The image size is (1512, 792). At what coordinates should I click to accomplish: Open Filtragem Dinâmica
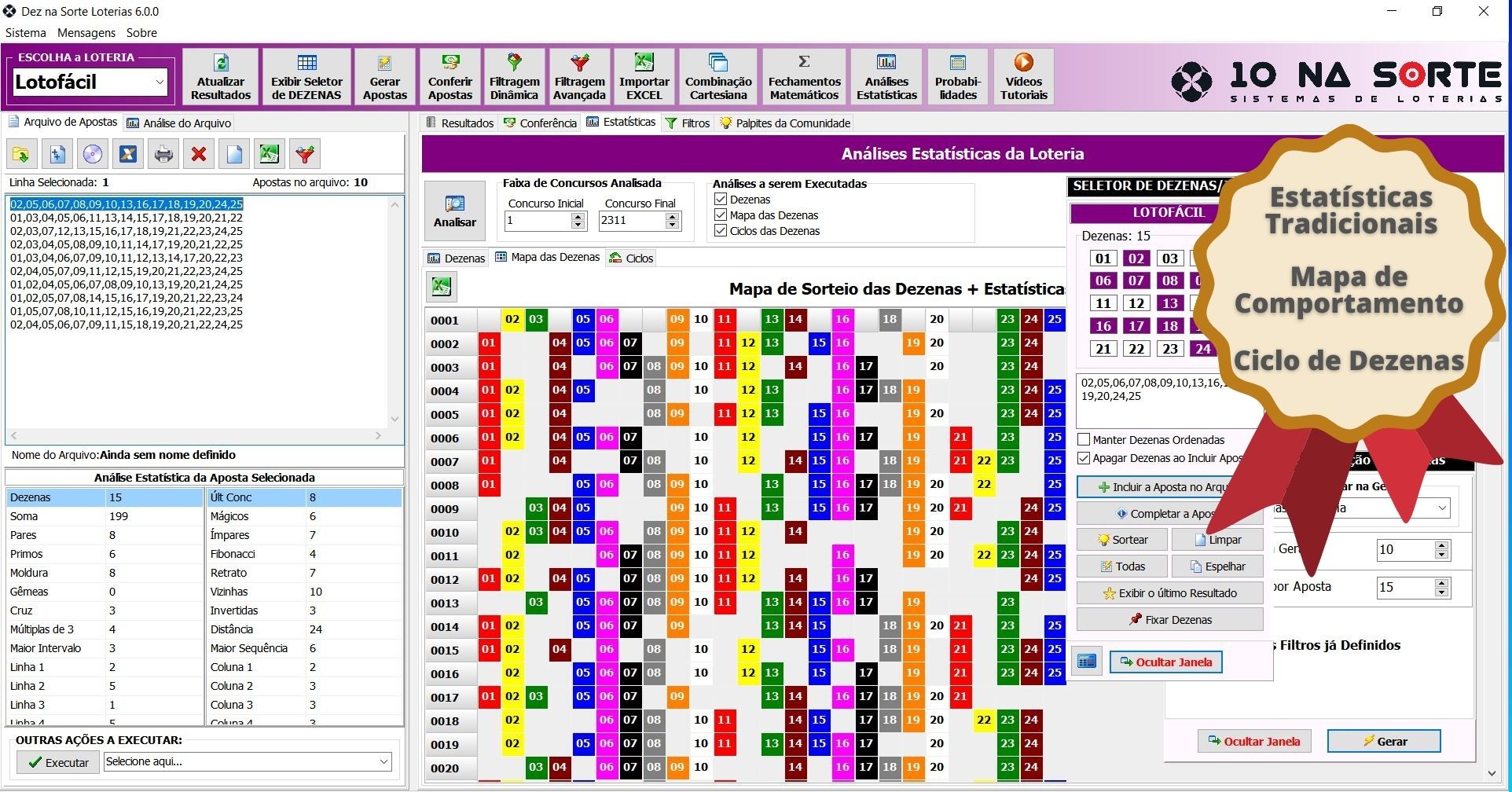(514, 77)
